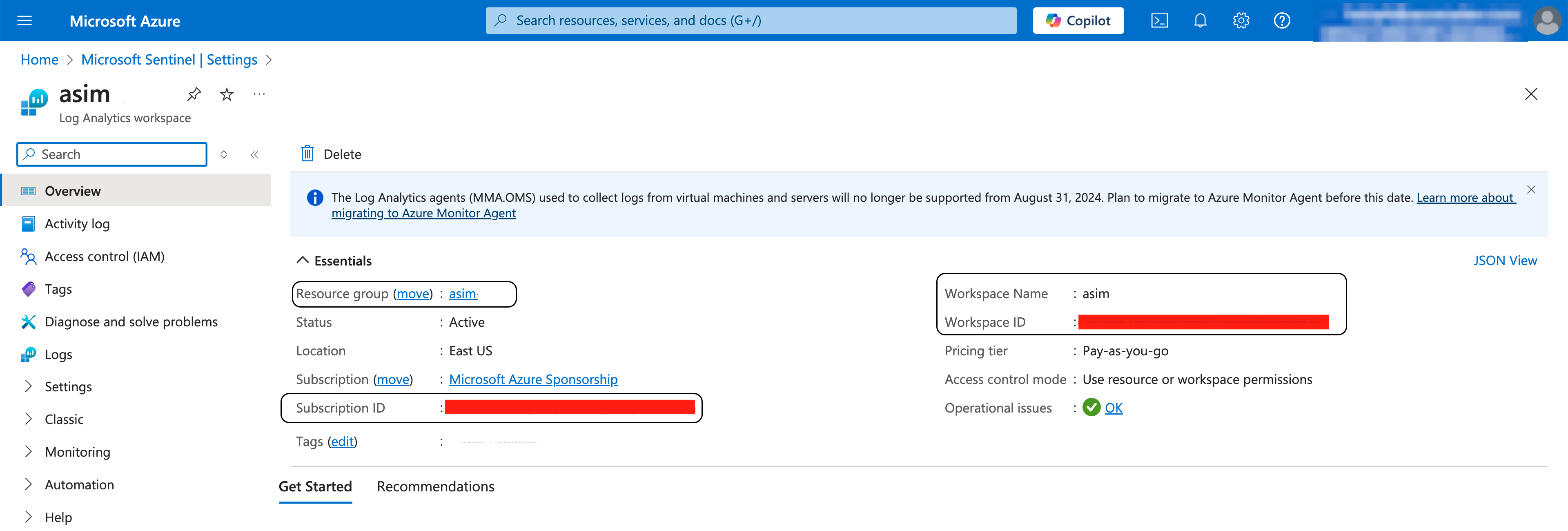Switch to the Recommendations tab
The width and height of the screenshot is (1568, 531).
(435, 486)
